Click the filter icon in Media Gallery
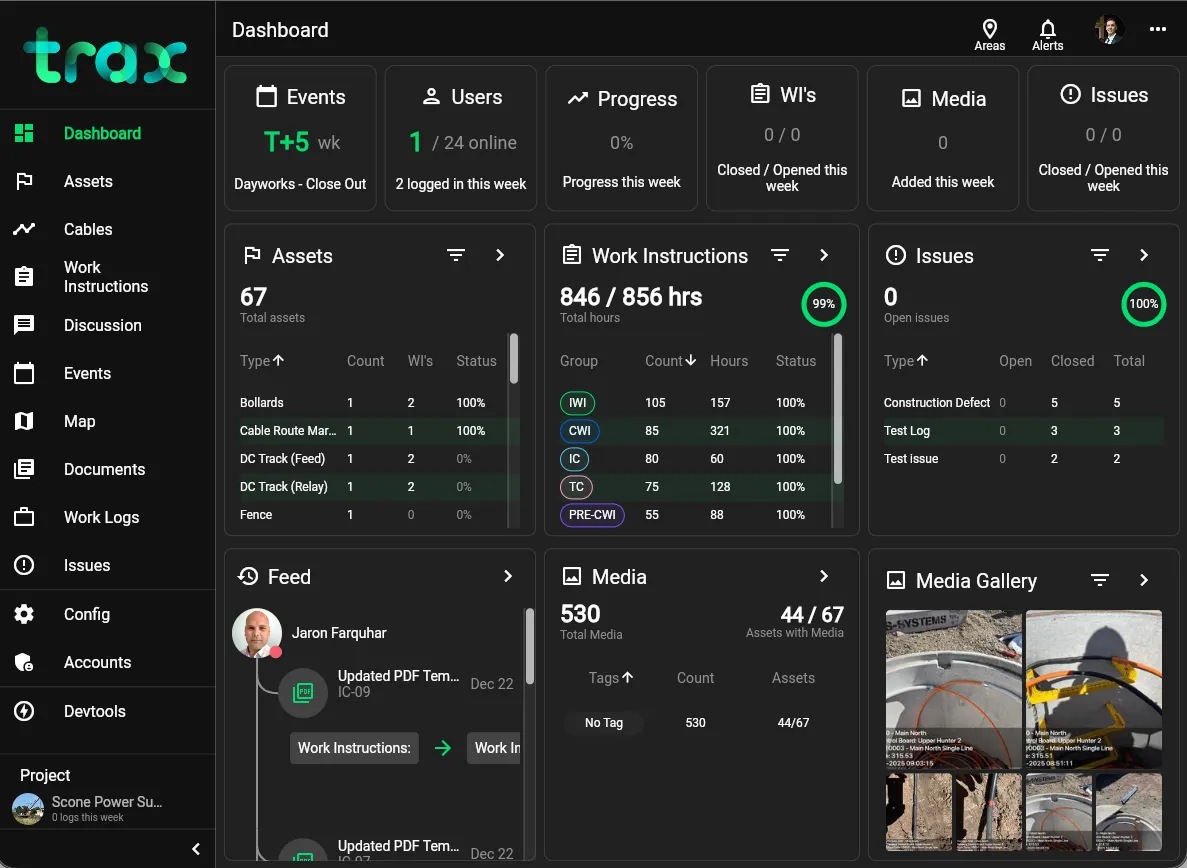 tap(1100, 581)
